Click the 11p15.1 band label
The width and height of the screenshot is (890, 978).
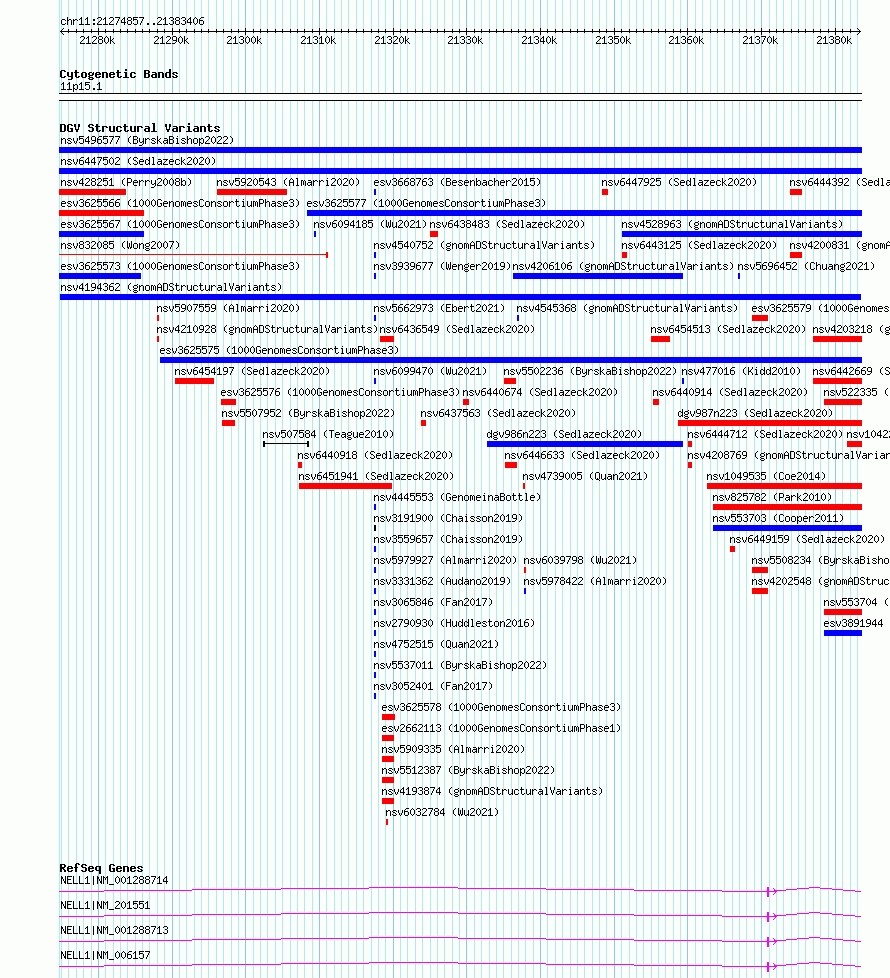81,87
